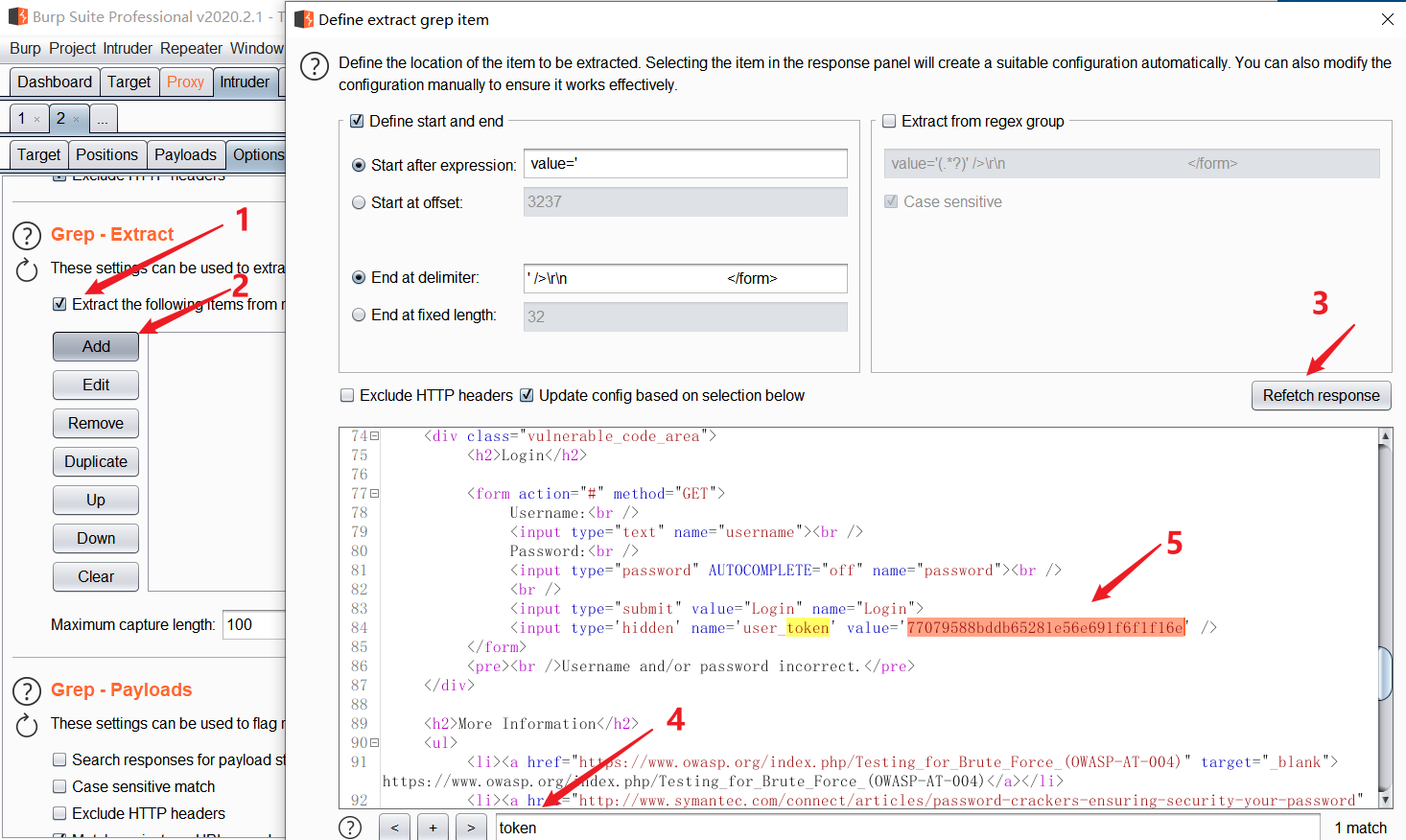Image resolution: width=1406 pixels, height=840 pixels.
Task: Click the reset icon under Grep - Payloads
Action: pyautogui.click(x=27, y=726)
